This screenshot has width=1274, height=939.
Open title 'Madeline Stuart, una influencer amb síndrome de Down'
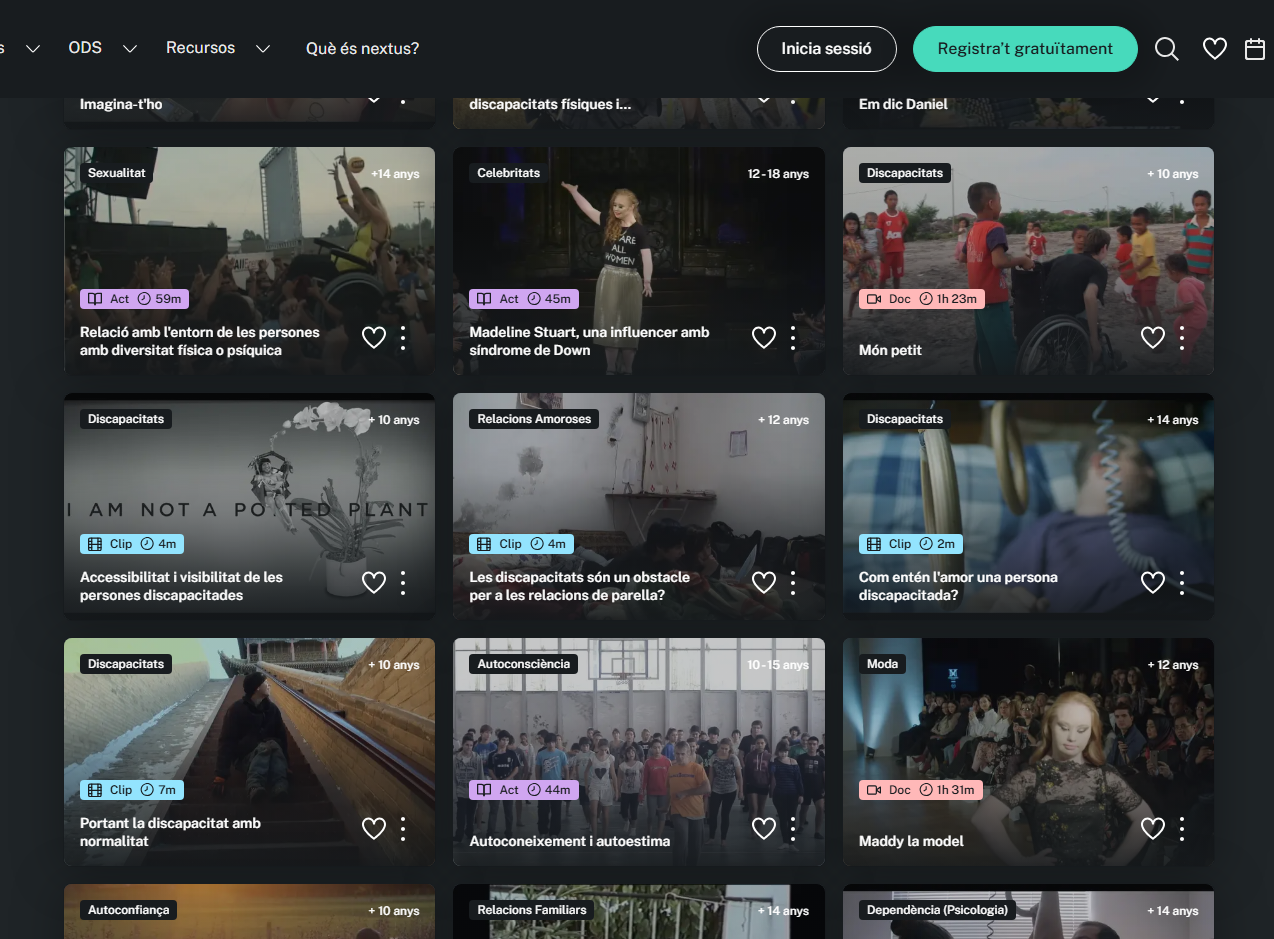pos(589,341)
